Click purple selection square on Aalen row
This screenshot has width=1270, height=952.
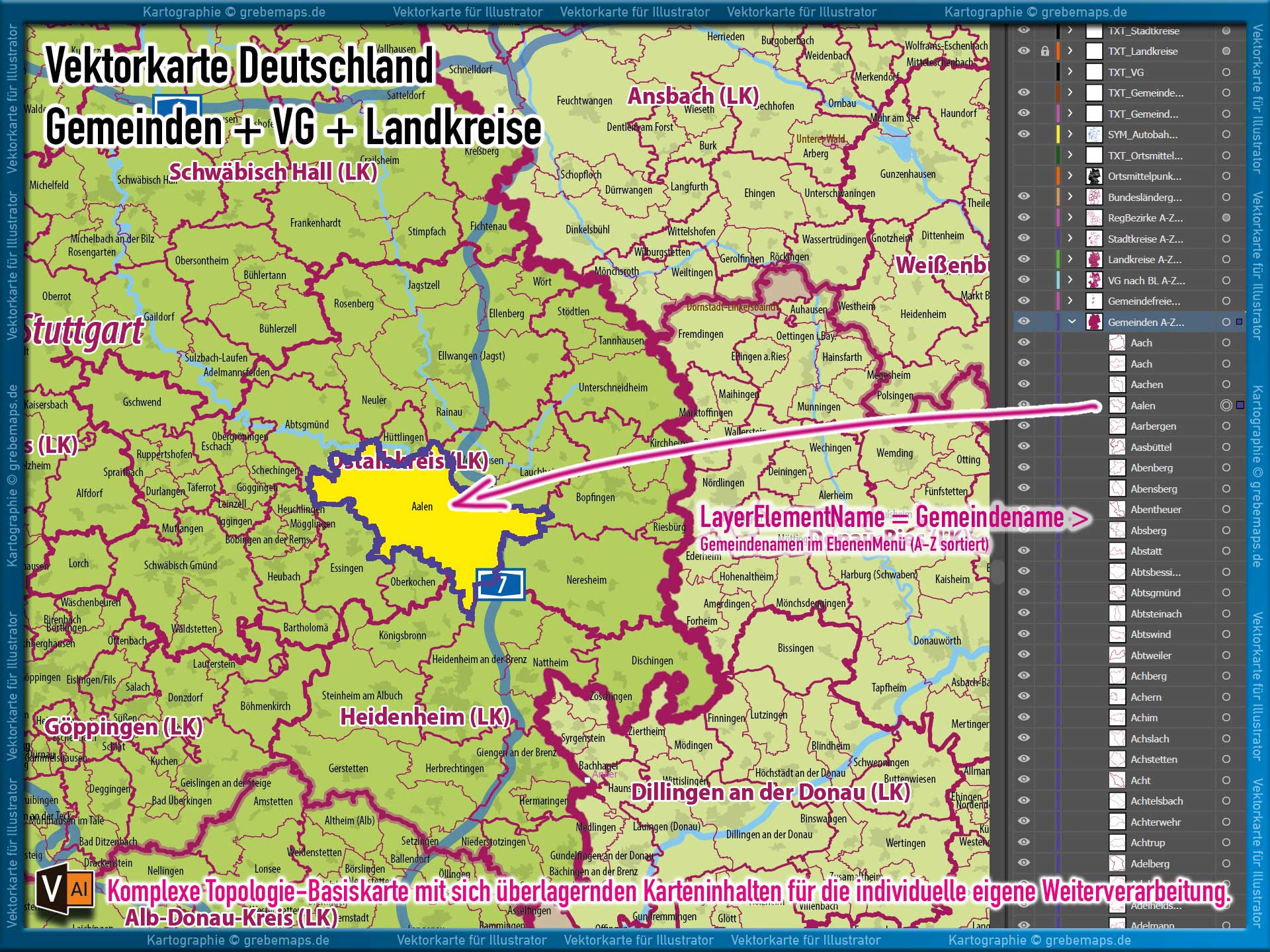pos(1240,405)
